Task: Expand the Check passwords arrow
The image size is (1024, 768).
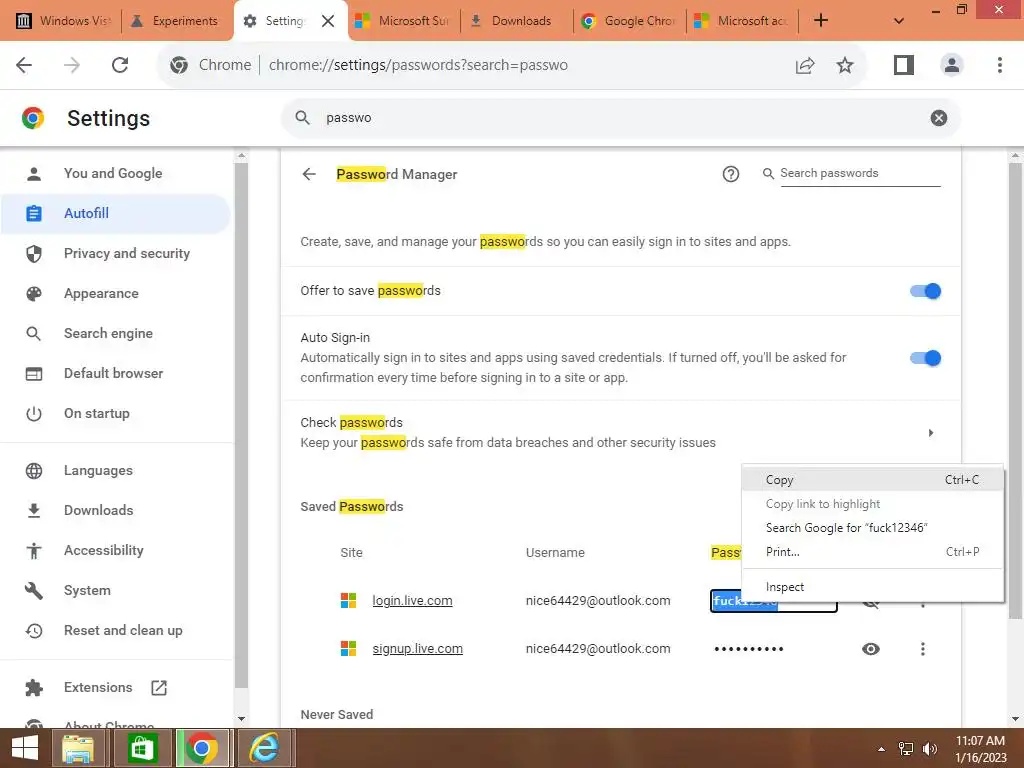Action: click(x=931, y=432)
